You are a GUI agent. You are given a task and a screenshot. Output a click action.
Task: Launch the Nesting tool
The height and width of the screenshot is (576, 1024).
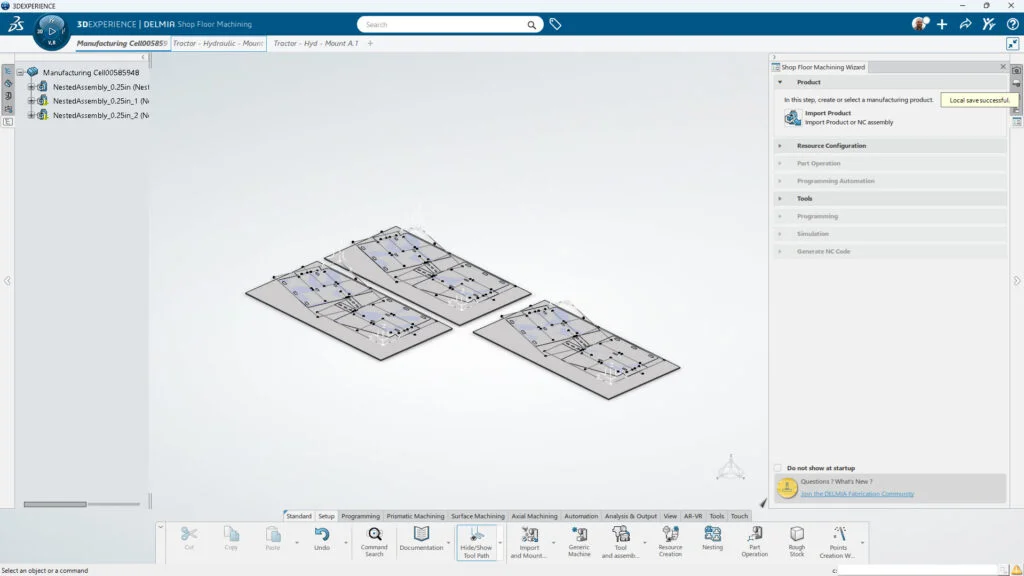[712, 539]
